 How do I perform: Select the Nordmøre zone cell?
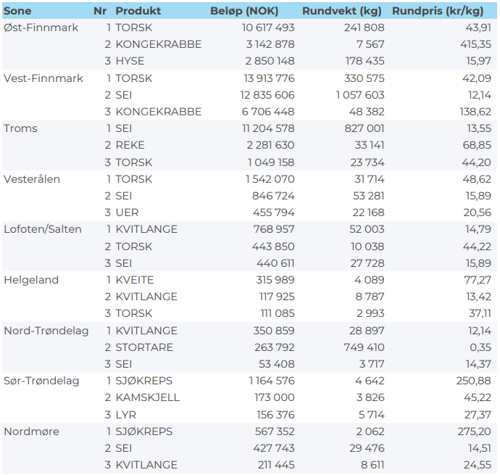(31, 432)
